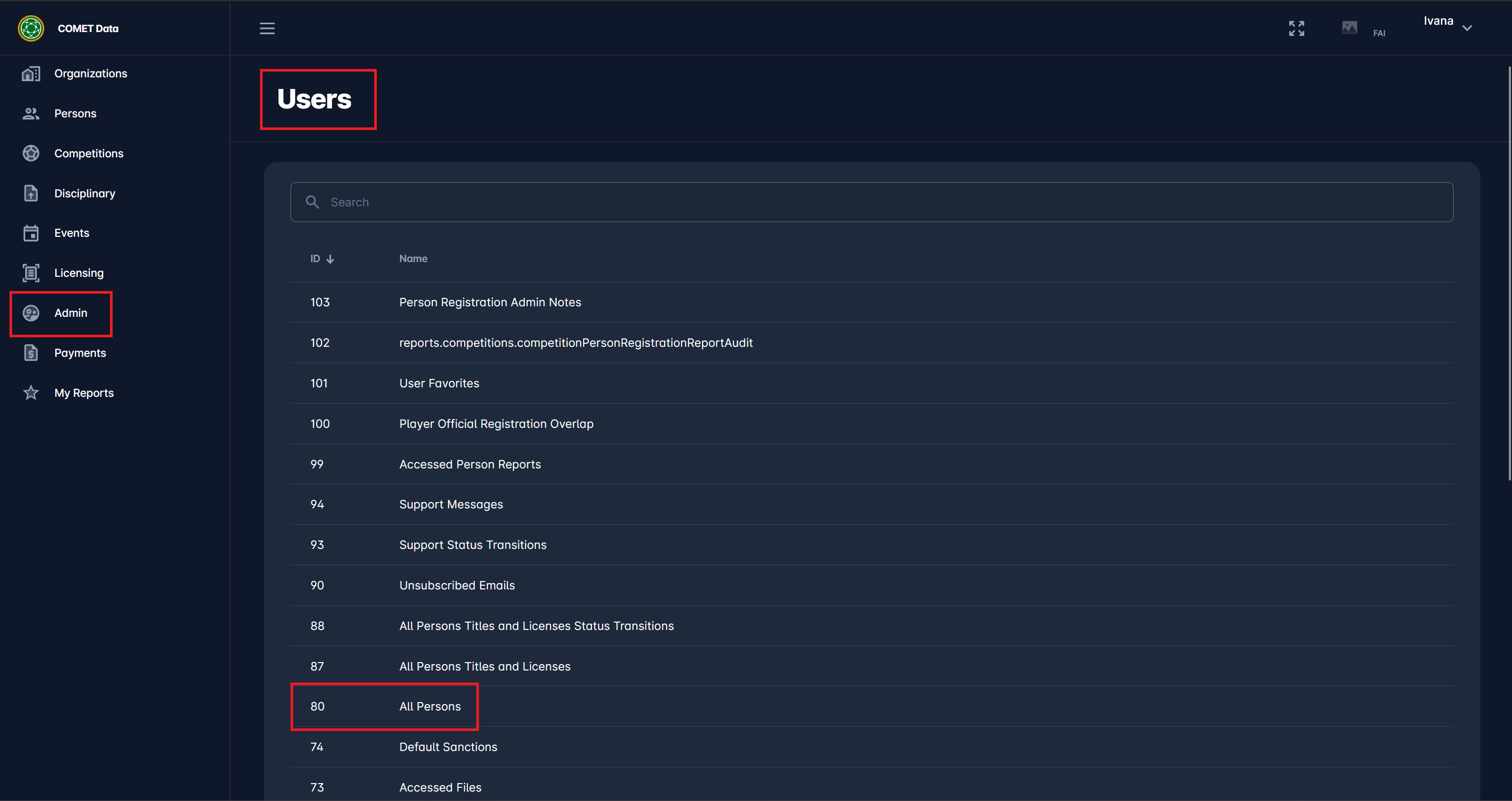Click the Competitions soccer ball icon
The height and width of the screenshot is (801, 1512).
[31, 153]
